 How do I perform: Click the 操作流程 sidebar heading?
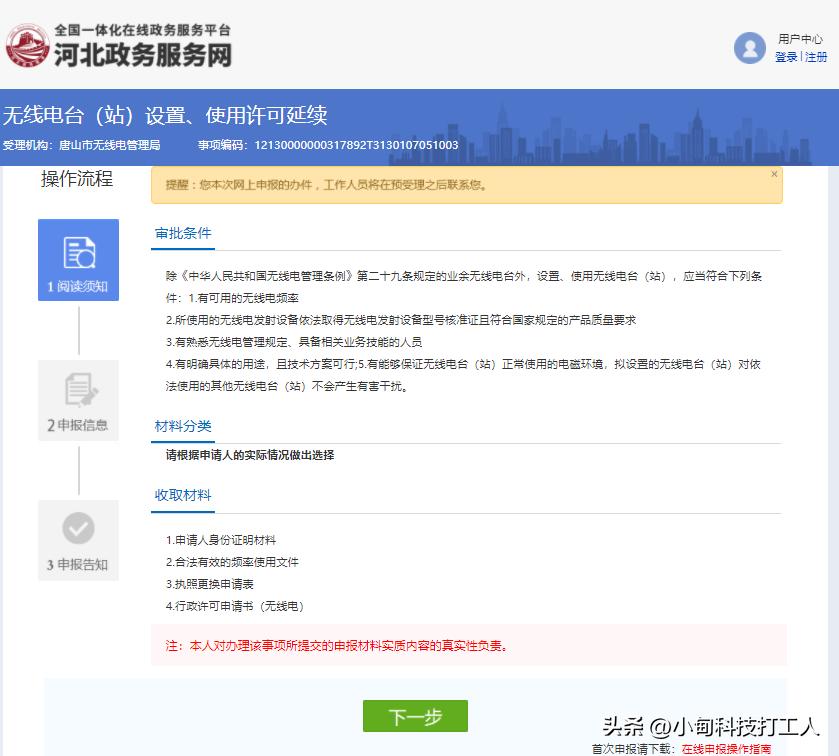pos(78,179)
